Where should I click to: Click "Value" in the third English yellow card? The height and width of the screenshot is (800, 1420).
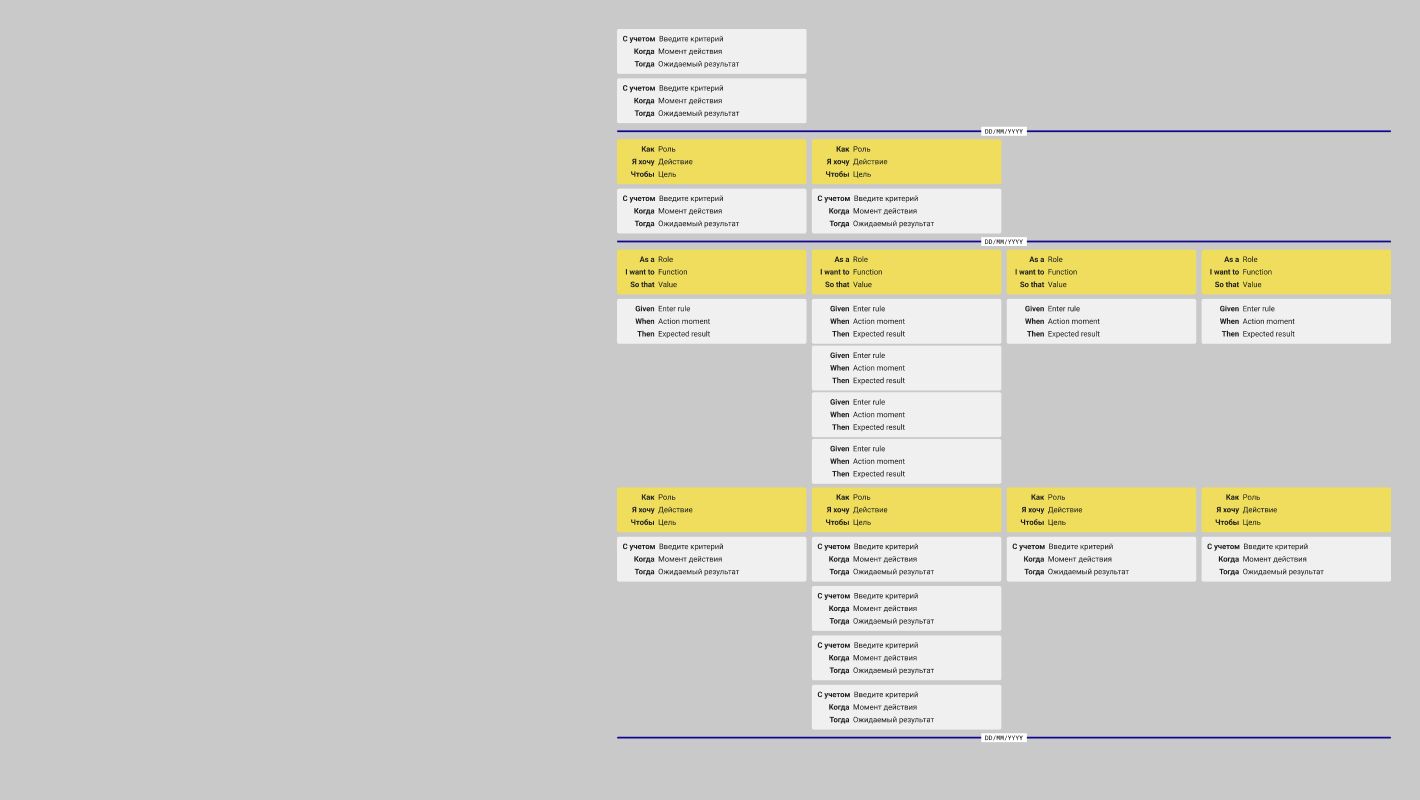point(1057,285)
